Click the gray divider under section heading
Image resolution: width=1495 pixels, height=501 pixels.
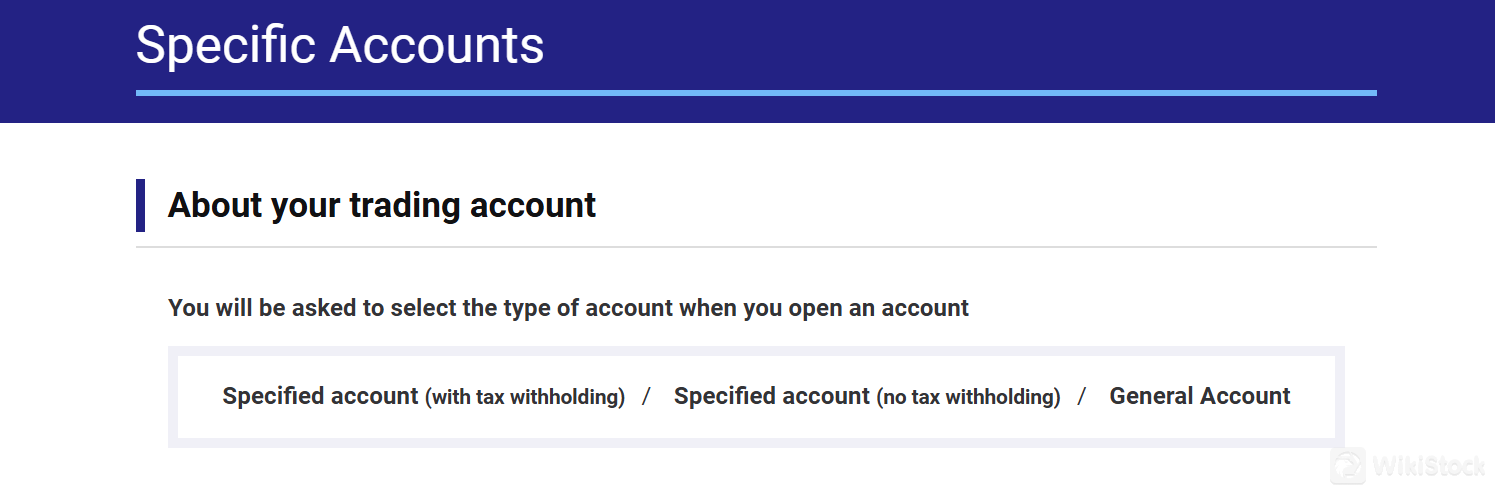point(756,246)
